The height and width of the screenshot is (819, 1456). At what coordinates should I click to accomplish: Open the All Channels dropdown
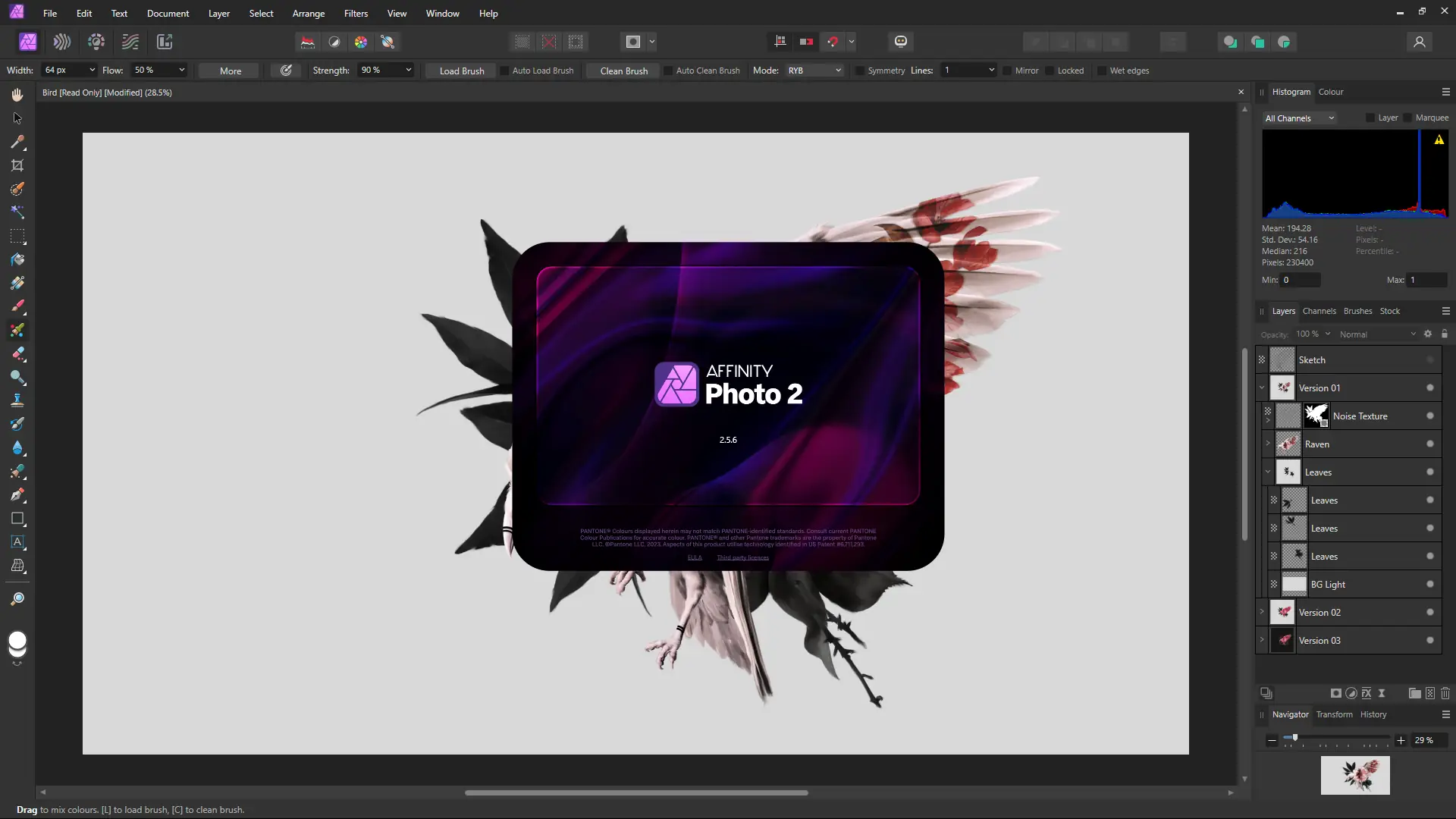click(x=1299, y=118)
